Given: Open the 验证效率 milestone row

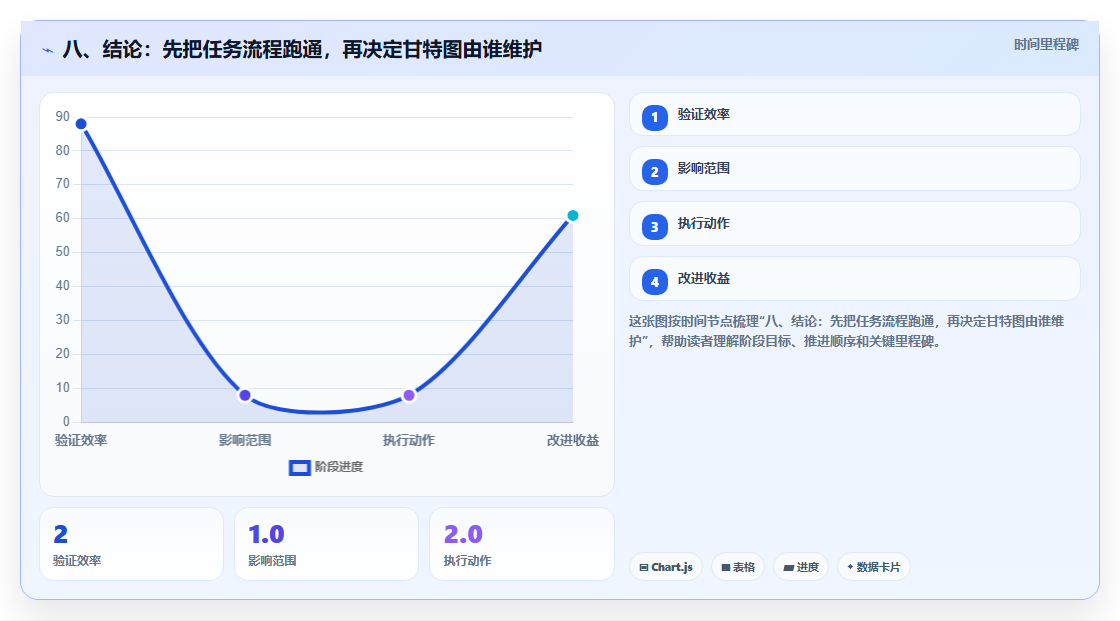Looking at the screenshot, I should tap(854, 114).
